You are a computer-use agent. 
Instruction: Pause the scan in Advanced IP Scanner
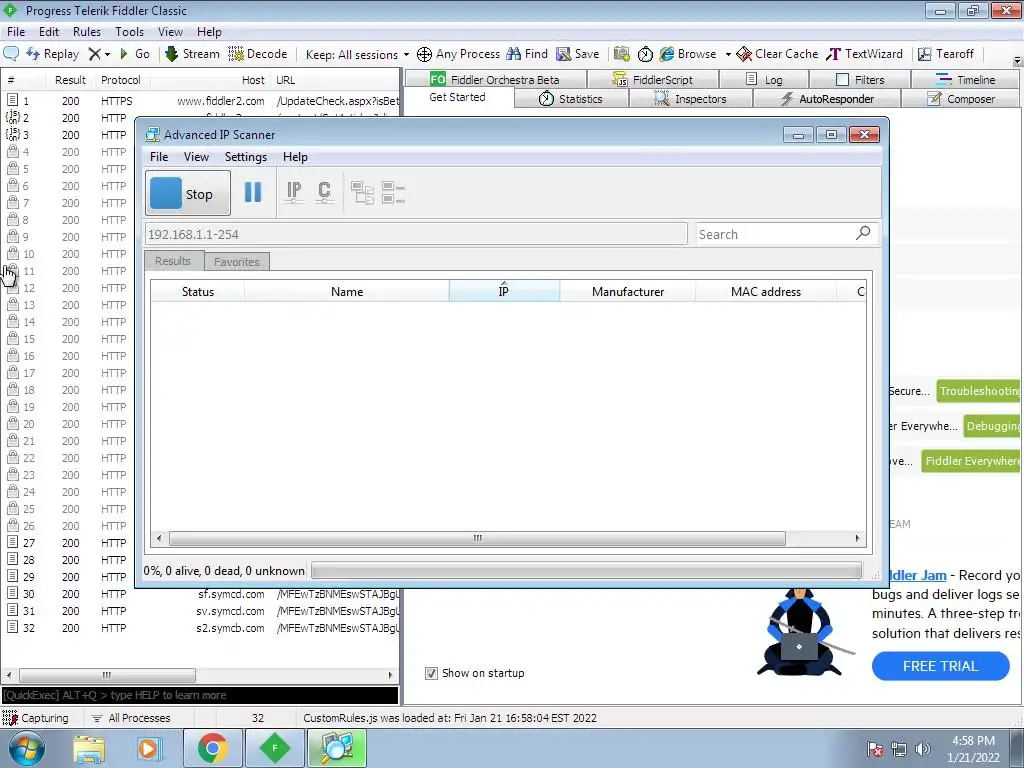(253, 193)
